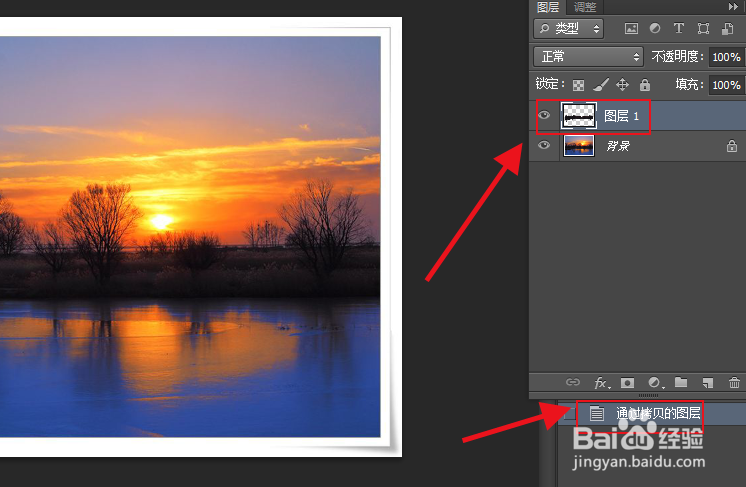This screenshot has width=746, height=487.
Task: Hide 背景 layer with eye icon
Action: click(x=544, y=145)
